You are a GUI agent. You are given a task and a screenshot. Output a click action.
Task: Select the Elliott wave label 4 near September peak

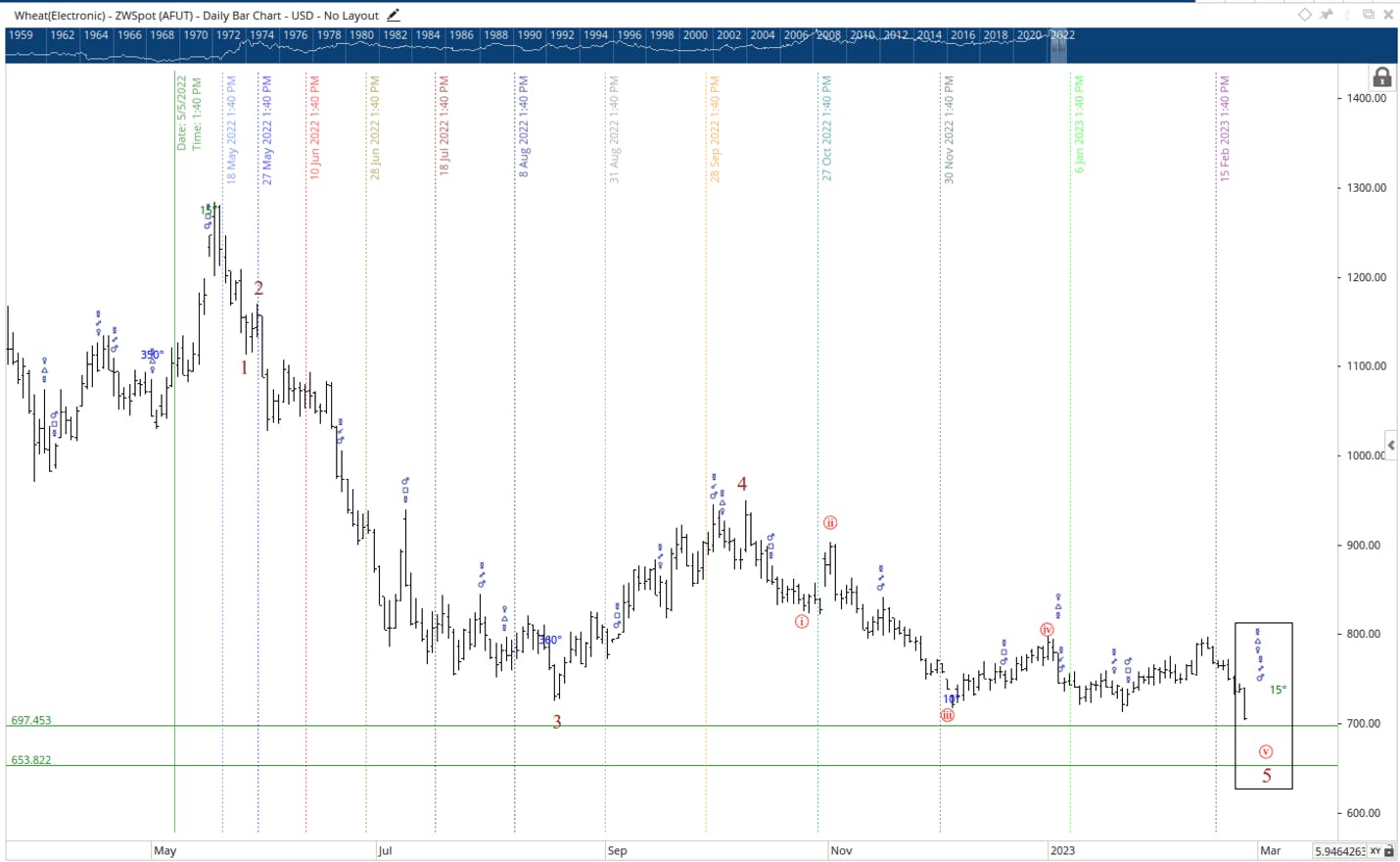click(742, 484)
